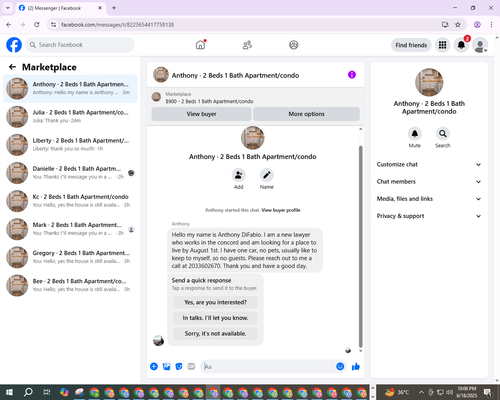Choose a GIF in composer
Image resolution: width=500 pixels, height=400 pixels.
191,367
